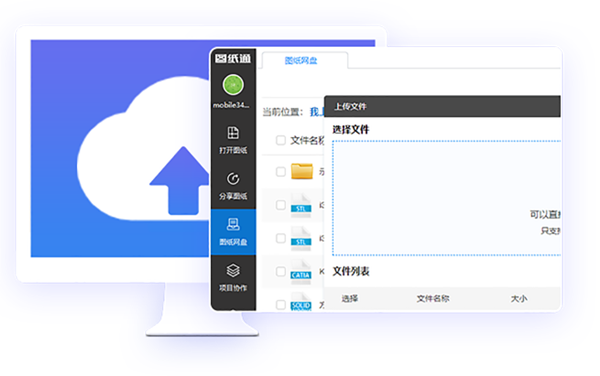
Task: Click the 选择文件 heading
Action: (x=351, y=130)
